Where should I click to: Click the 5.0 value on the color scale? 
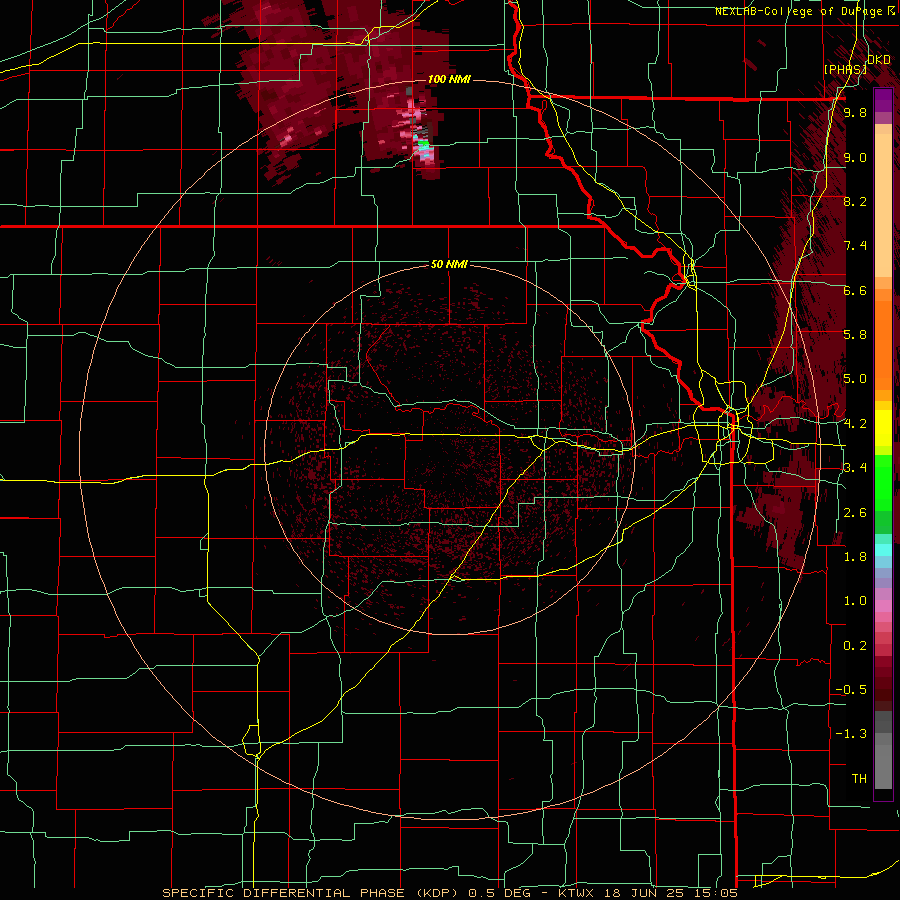pyautogui.click(x=855, y=379)
